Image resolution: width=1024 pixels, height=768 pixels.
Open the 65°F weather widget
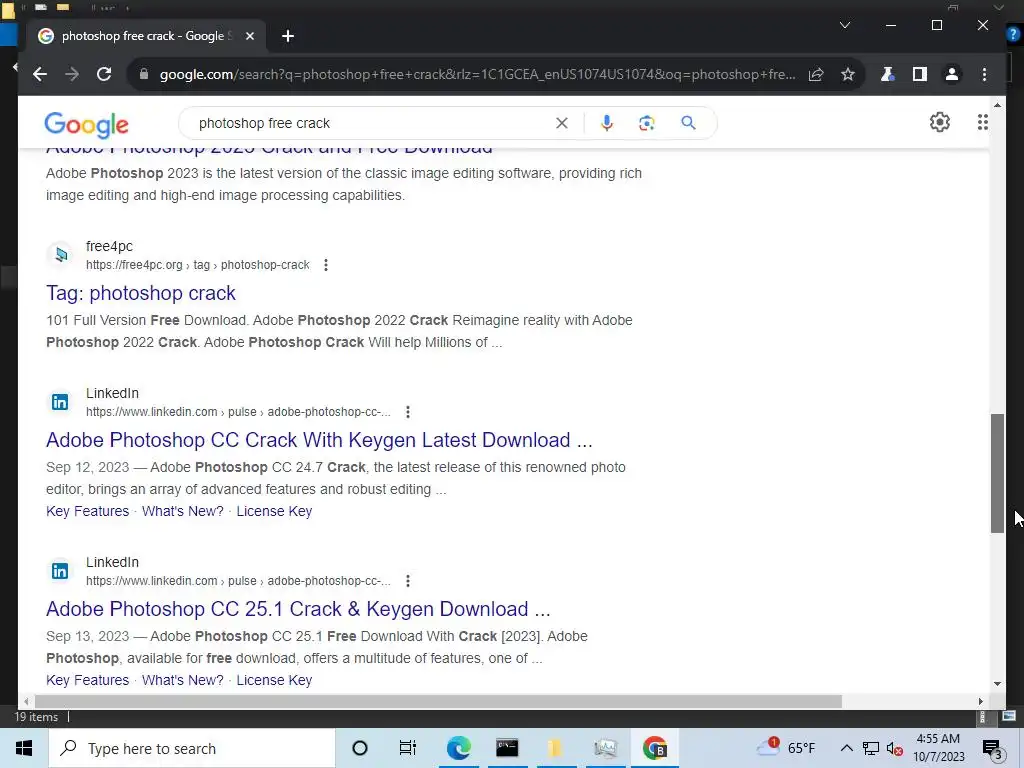click(786, 747)
